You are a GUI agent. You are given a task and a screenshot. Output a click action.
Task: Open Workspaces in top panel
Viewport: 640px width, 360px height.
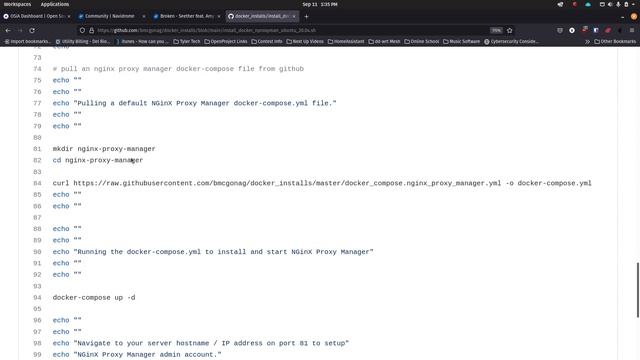coord(17,4)
